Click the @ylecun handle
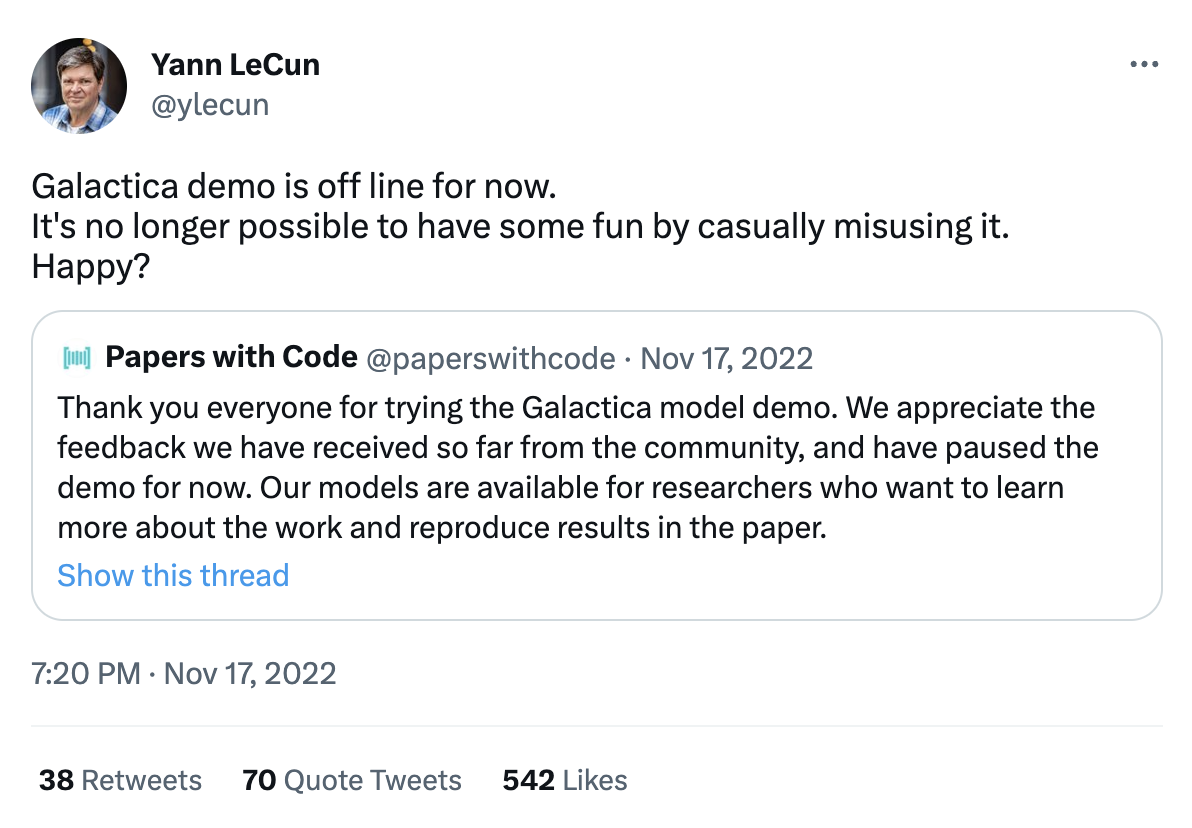This screenshot has width=1192, height=828. (210, 104)
